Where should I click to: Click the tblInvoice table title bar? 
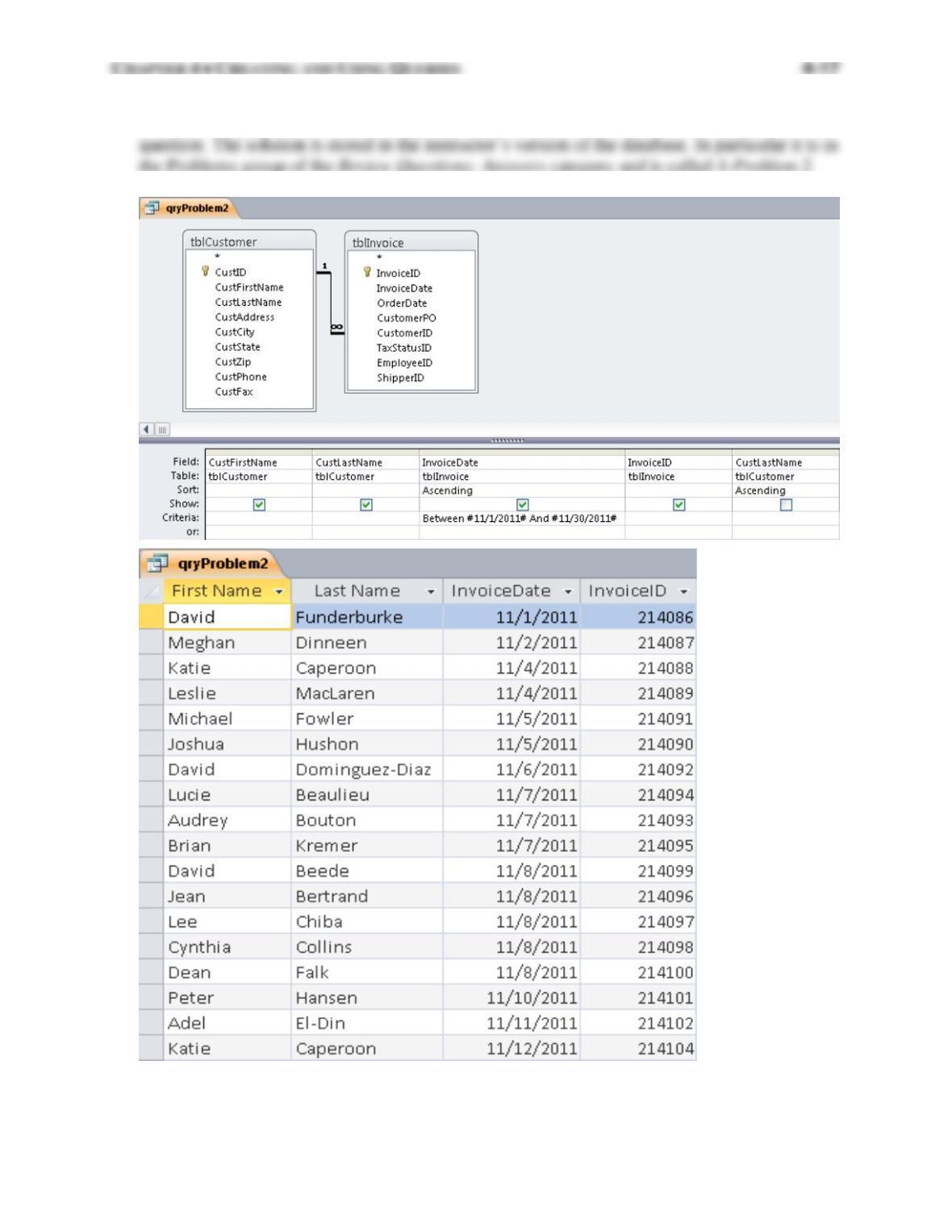411,242
